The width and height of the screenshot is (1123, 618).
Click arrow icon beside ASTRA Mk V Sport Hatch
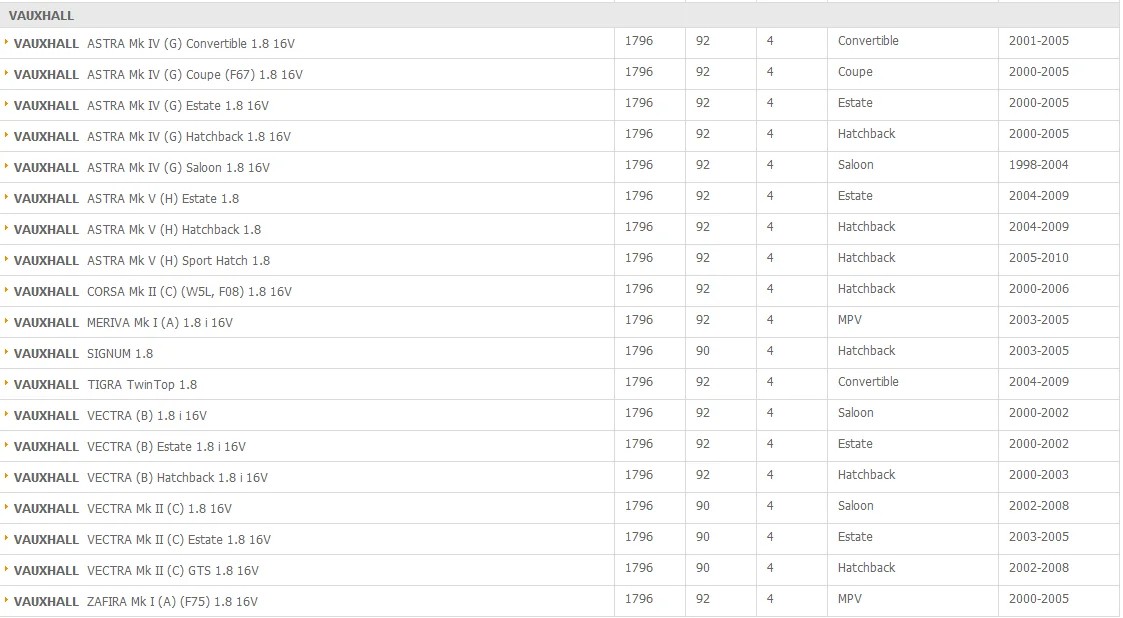(6, 259)
